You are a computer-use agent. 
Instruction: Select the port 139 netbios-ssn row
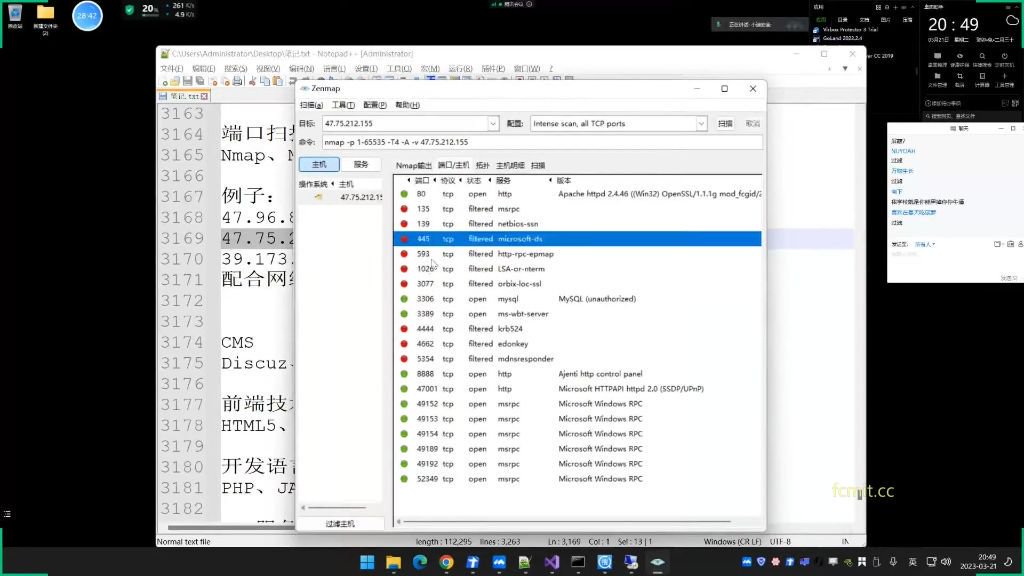tap(577, 224)
